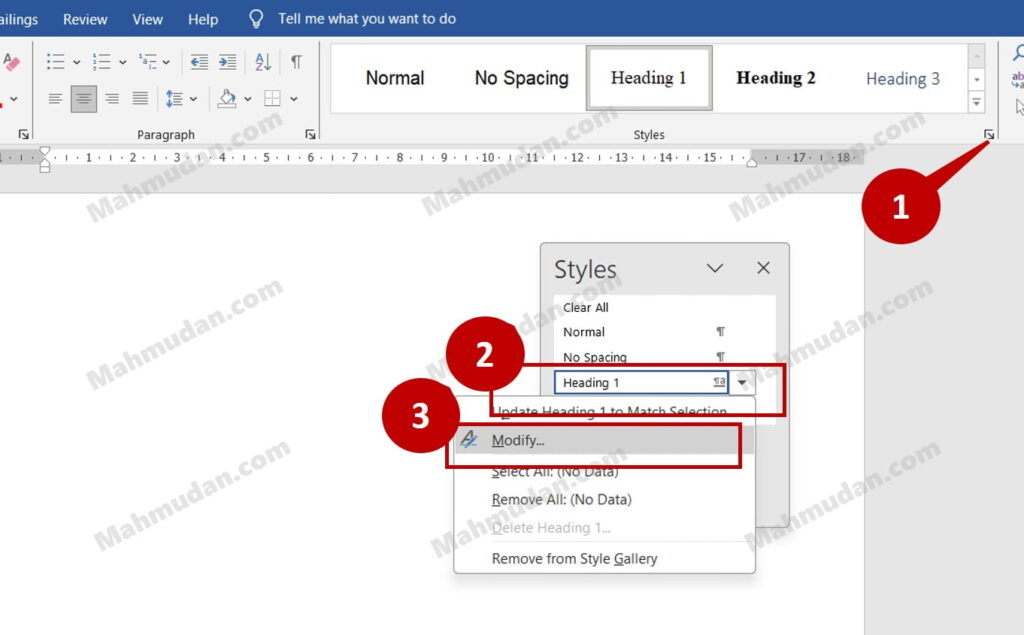The image size is (1024, 635).
Task: Sort text with the A-Z icon
Action: click(x=263, y=62)
